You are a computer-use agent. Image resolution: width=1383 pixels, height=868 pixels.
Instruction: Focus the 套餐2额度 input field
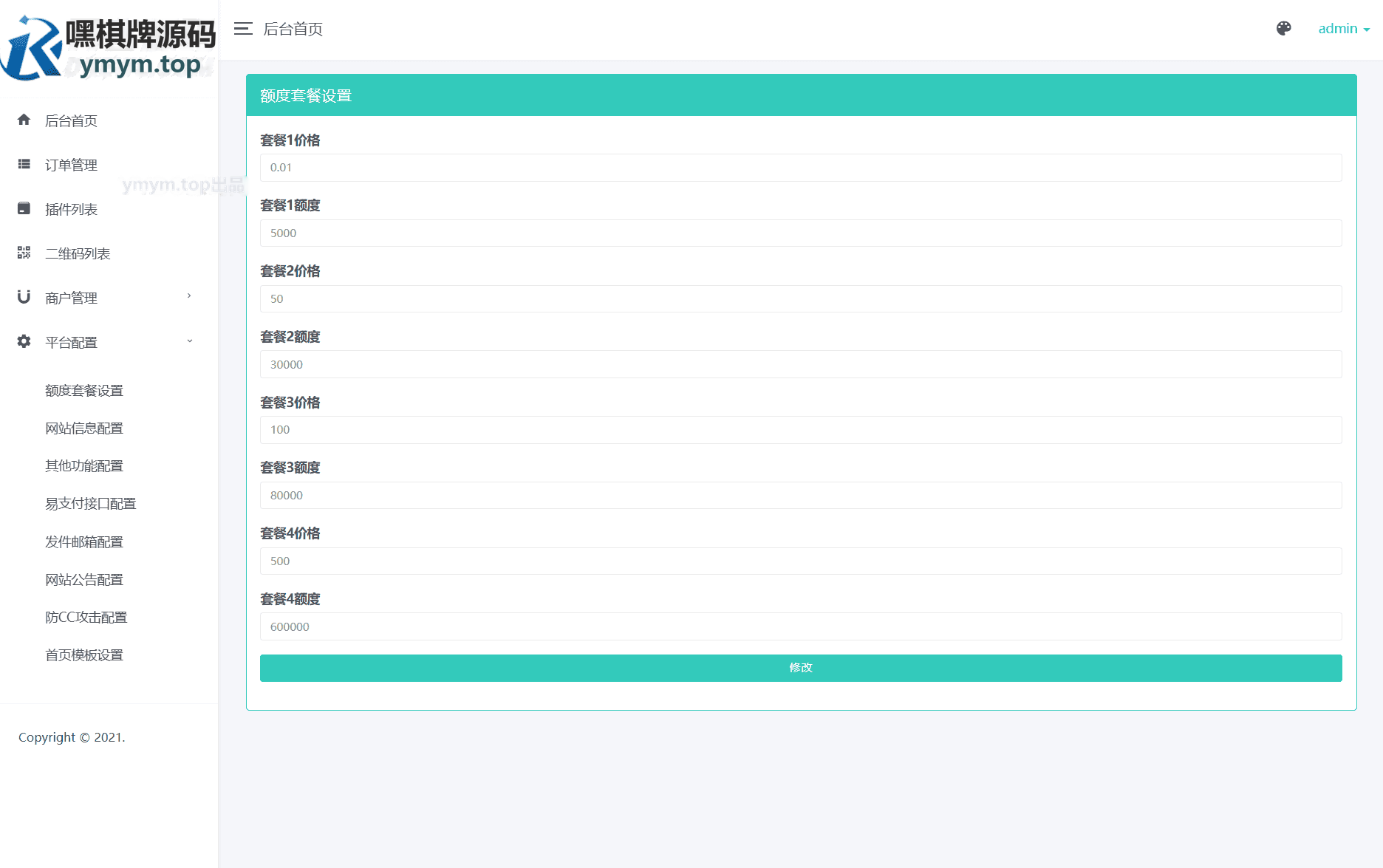pyautogui.click(x=801, y=364)
